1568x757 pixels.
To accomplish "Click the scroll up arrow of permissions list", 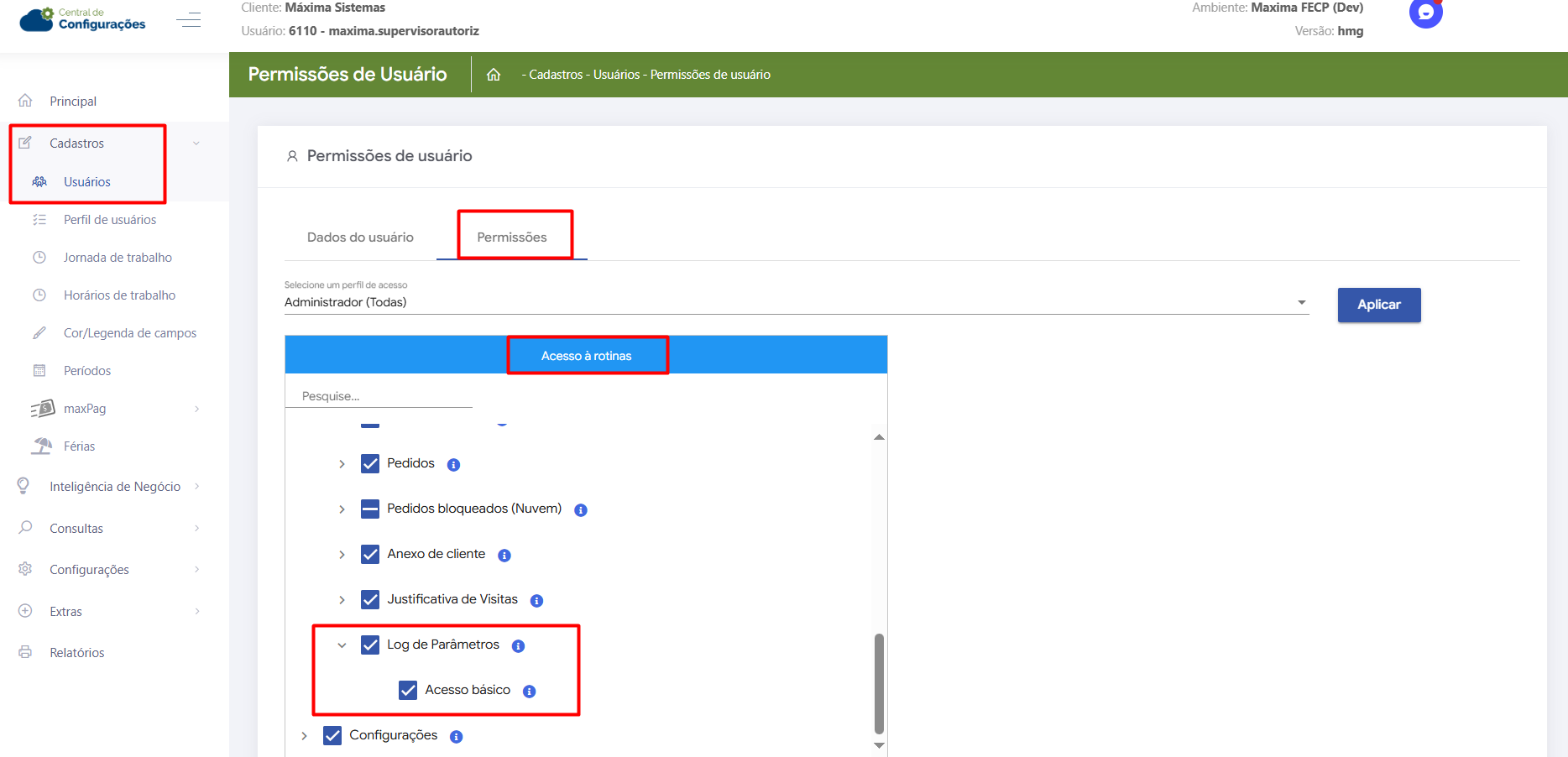I will click(x=879, y=437).
